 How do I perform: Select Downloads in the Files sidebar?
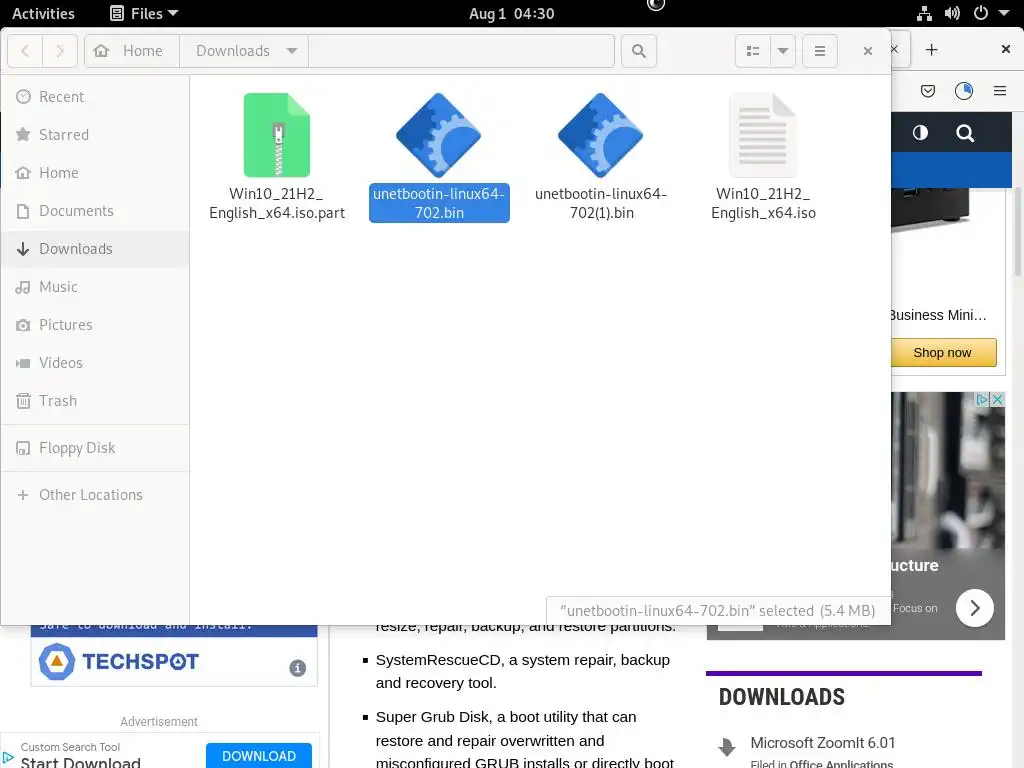[95, 249]
